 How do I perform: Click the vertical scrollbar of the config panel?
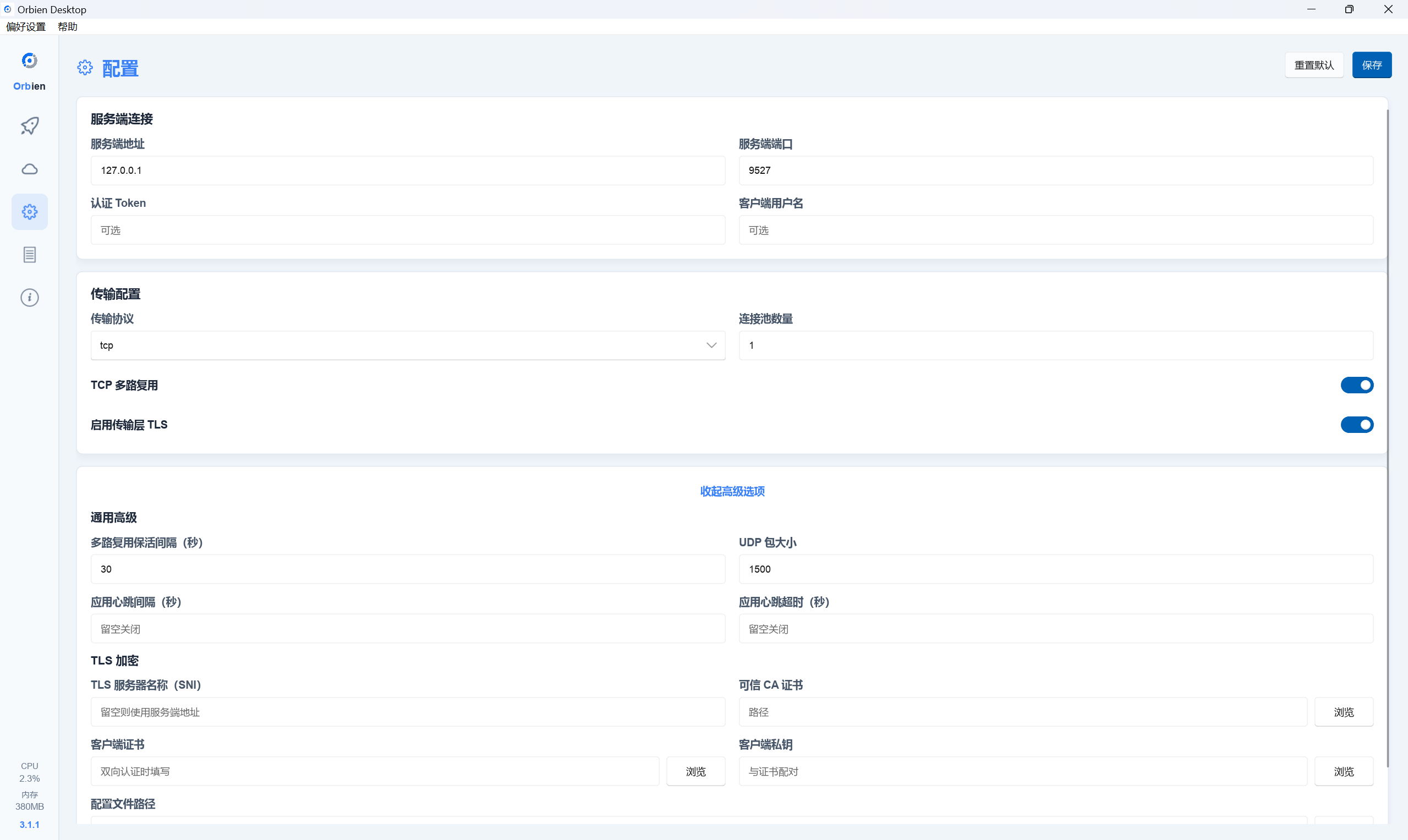tap(1387, 438)
